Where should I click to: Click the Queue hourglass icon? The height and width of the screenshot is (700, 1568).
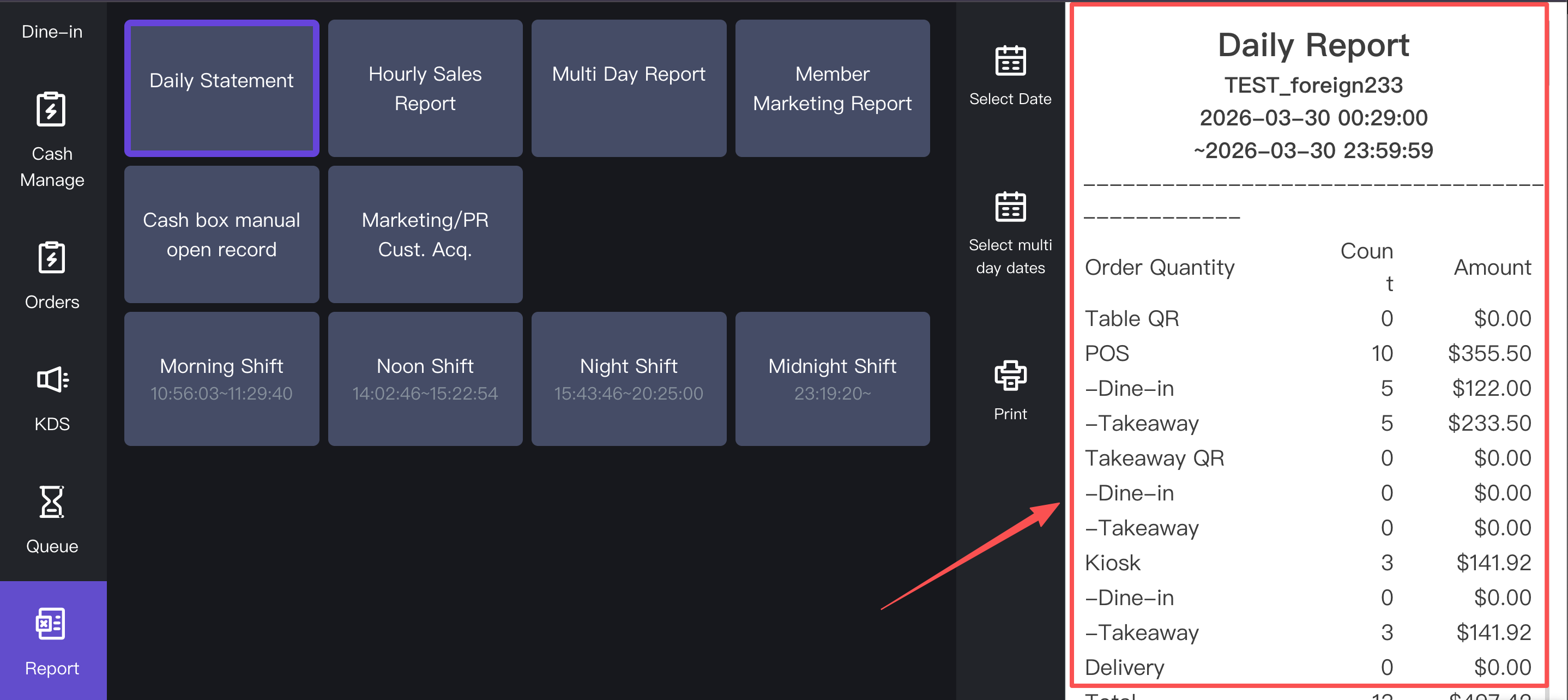[51, 502]
